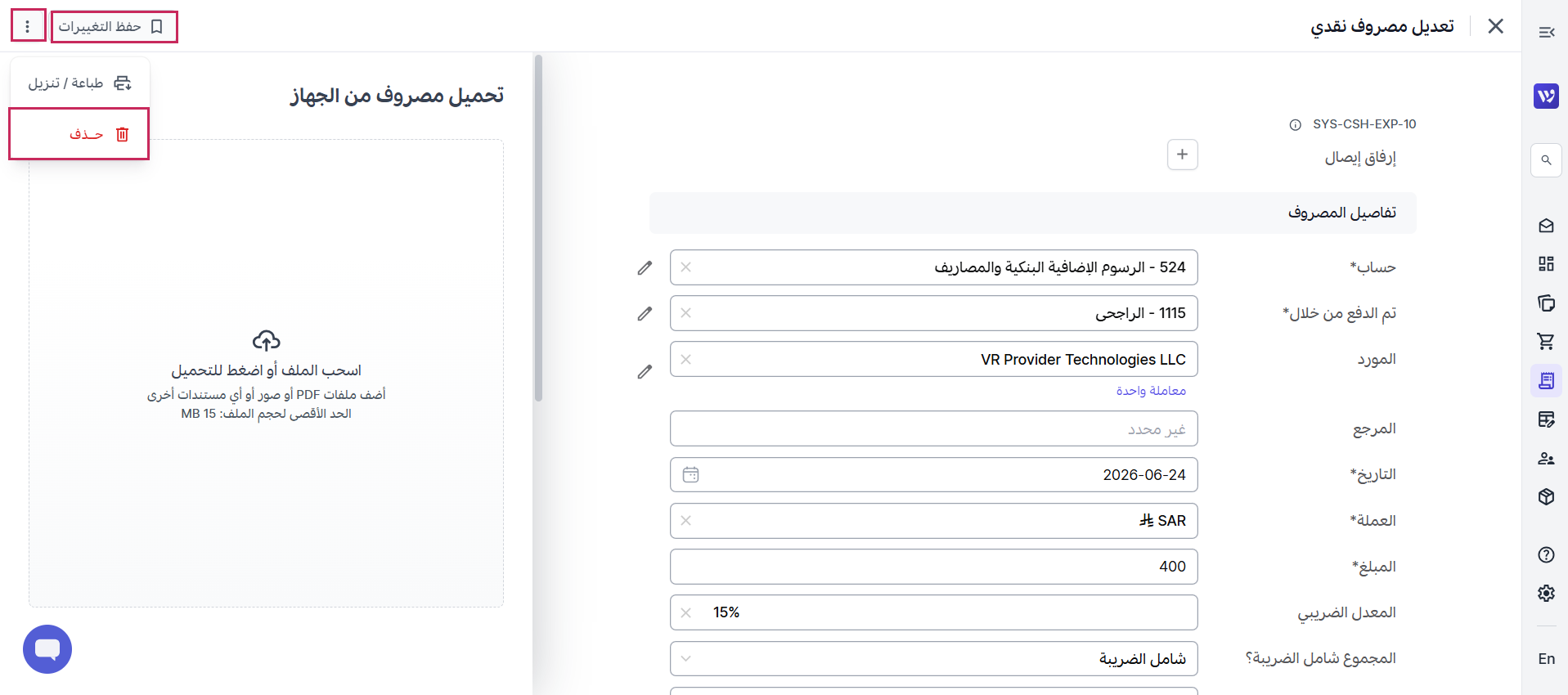The image size is (1568, 695).
Task: Expand the شامل الضريبة dropdown
Action: 933,658
